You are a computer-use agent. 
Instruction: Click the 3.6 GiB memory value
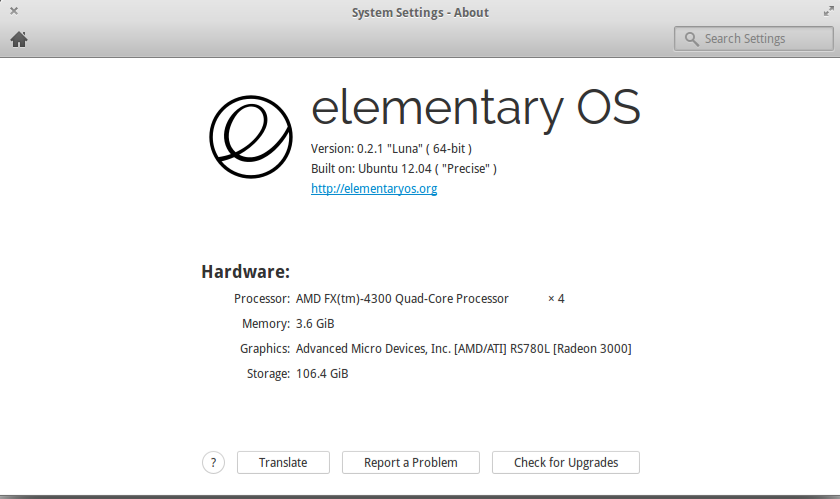[x=315, y=324]
